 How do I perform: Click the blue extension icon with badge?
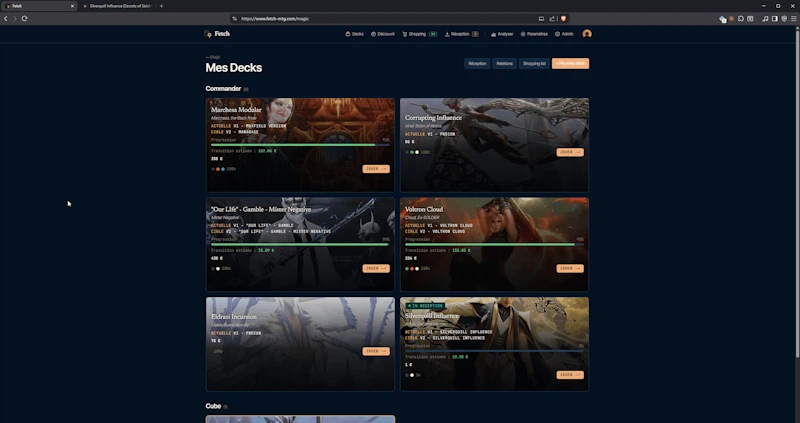(722, 19)
